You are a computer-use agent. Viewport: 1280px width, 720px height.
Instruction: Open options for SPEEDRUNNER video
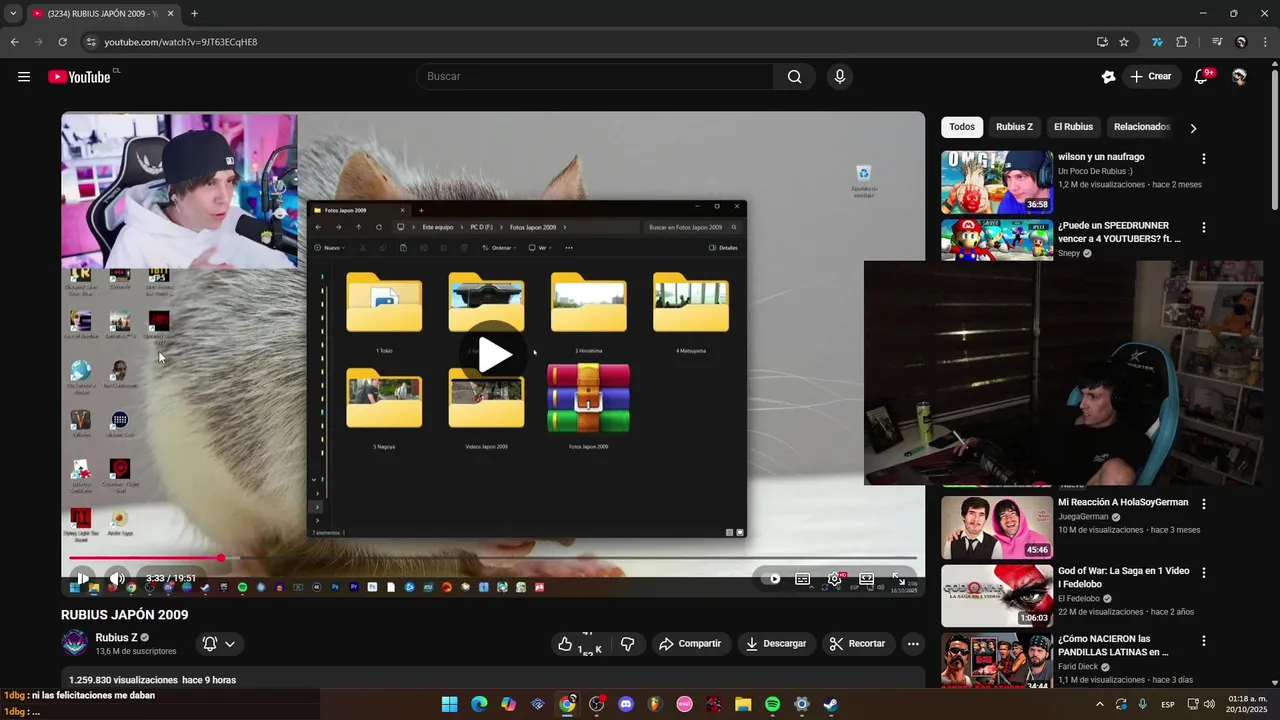[x=1204, y=228]
